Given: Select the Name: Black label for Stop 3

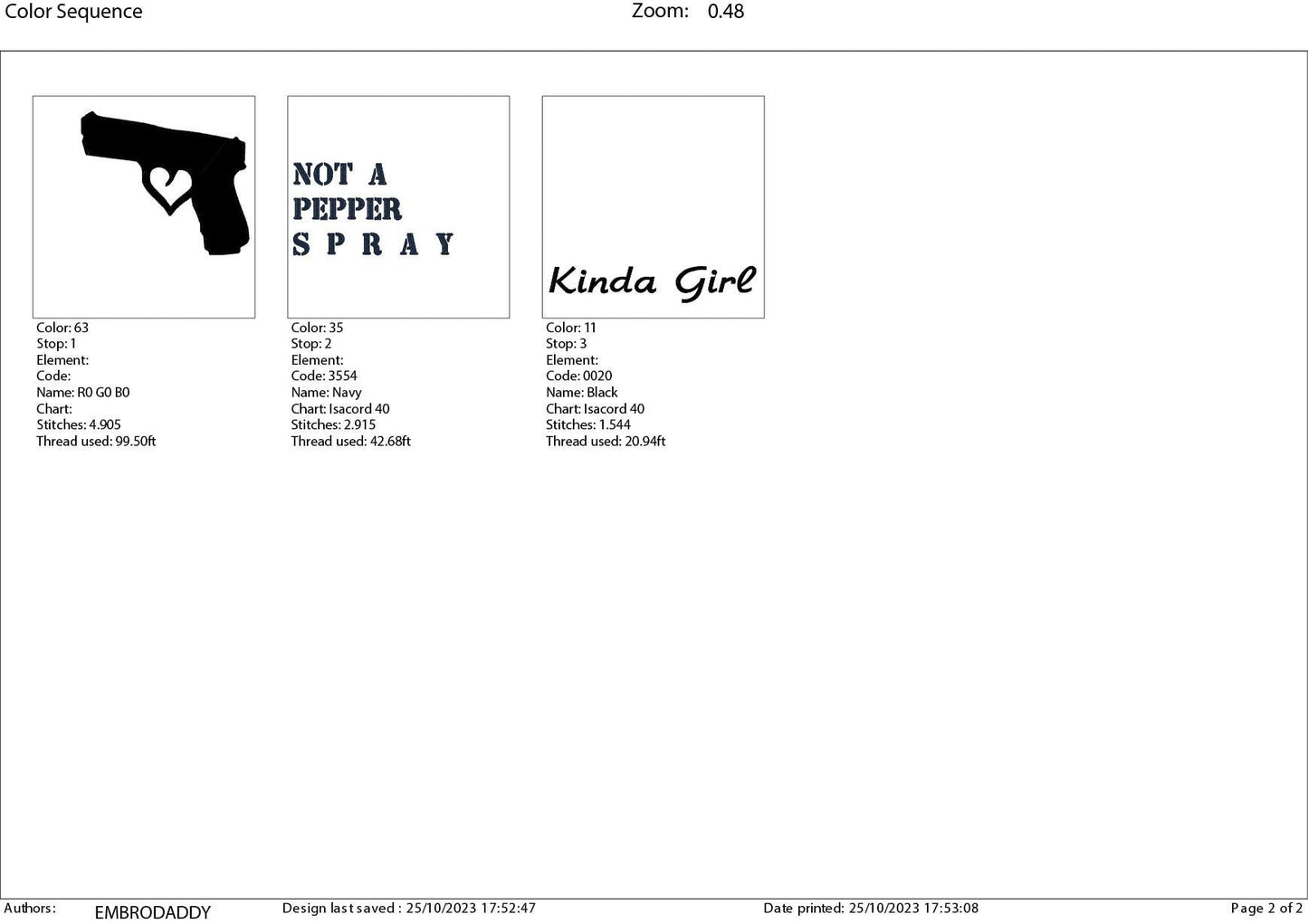Looking at the screenshot, I should (x=581, y=392).
